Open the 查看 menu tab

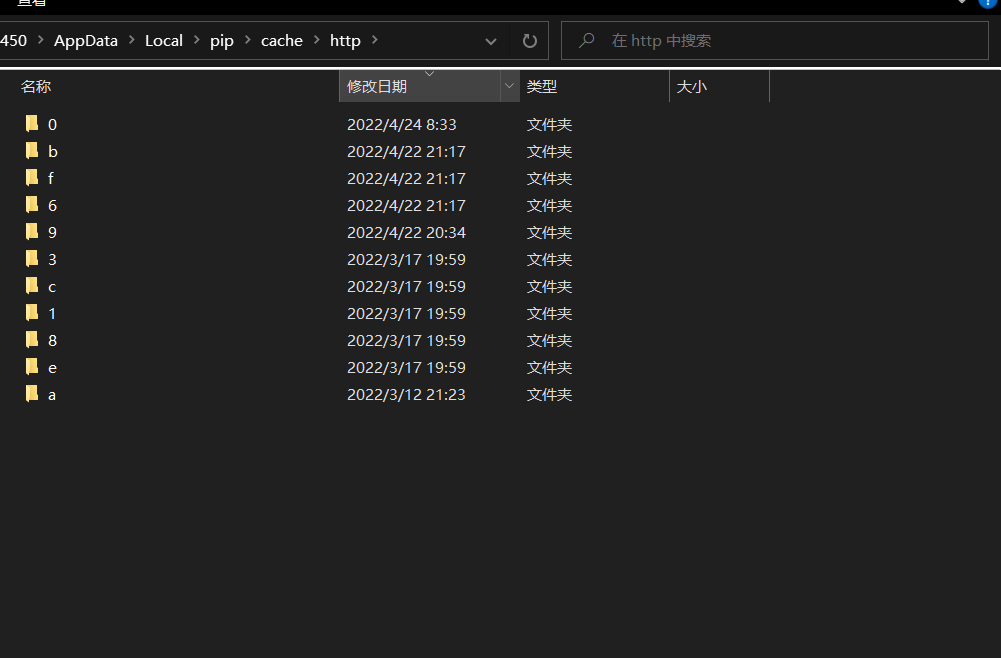click(30, 5)
